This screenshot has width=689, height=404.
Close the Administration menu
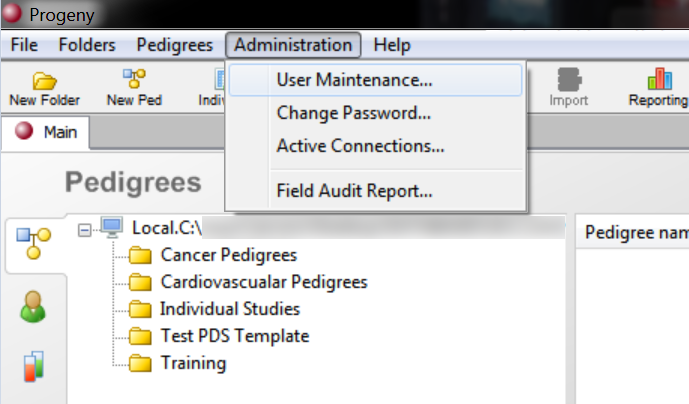293,45
